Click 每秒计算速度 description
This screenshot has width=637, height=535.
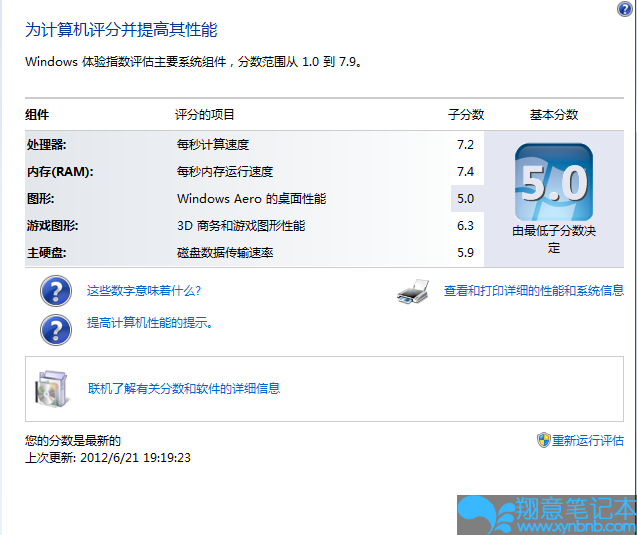(213, 145)
